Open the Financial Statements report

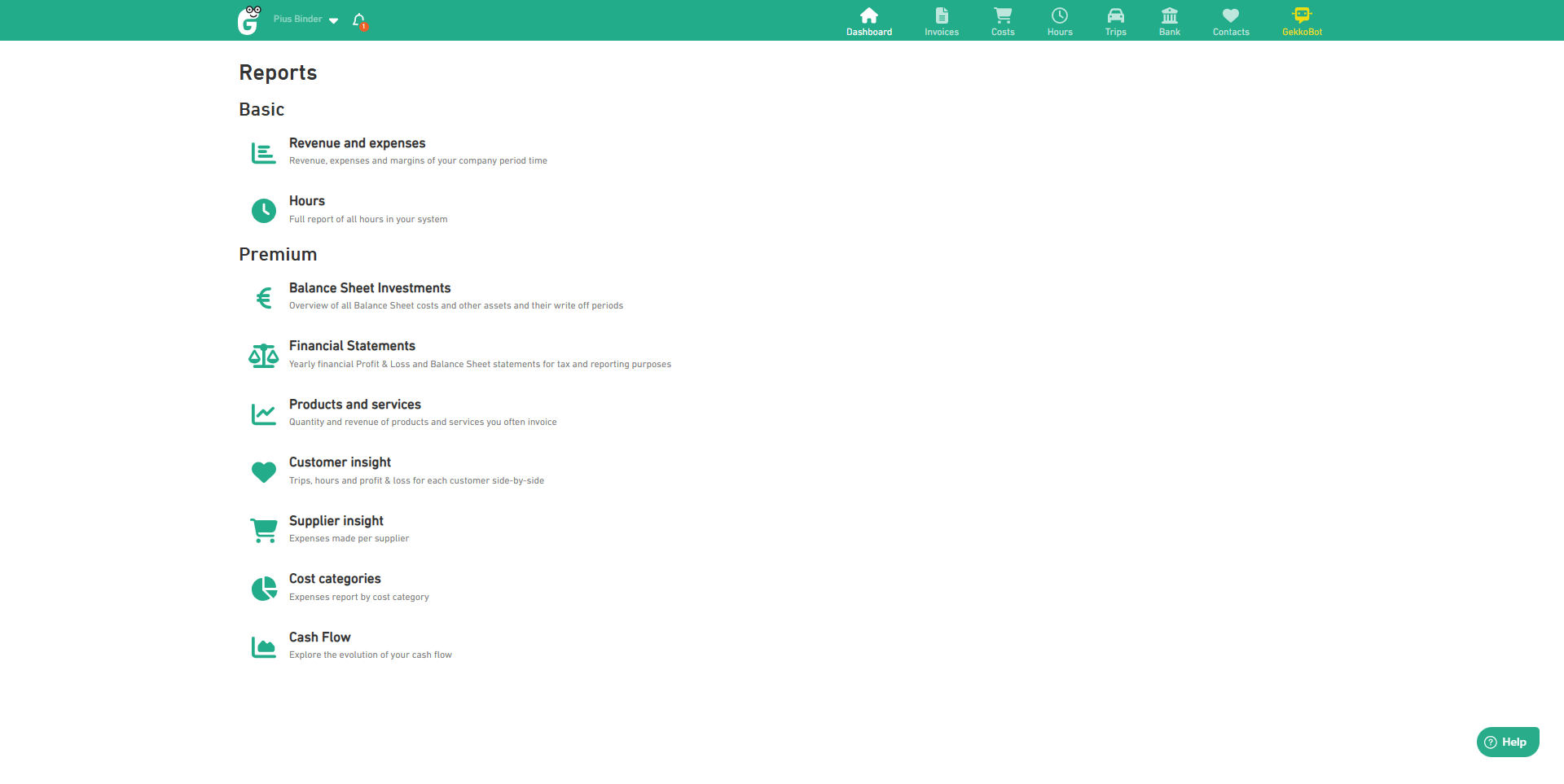coord(352,346)
